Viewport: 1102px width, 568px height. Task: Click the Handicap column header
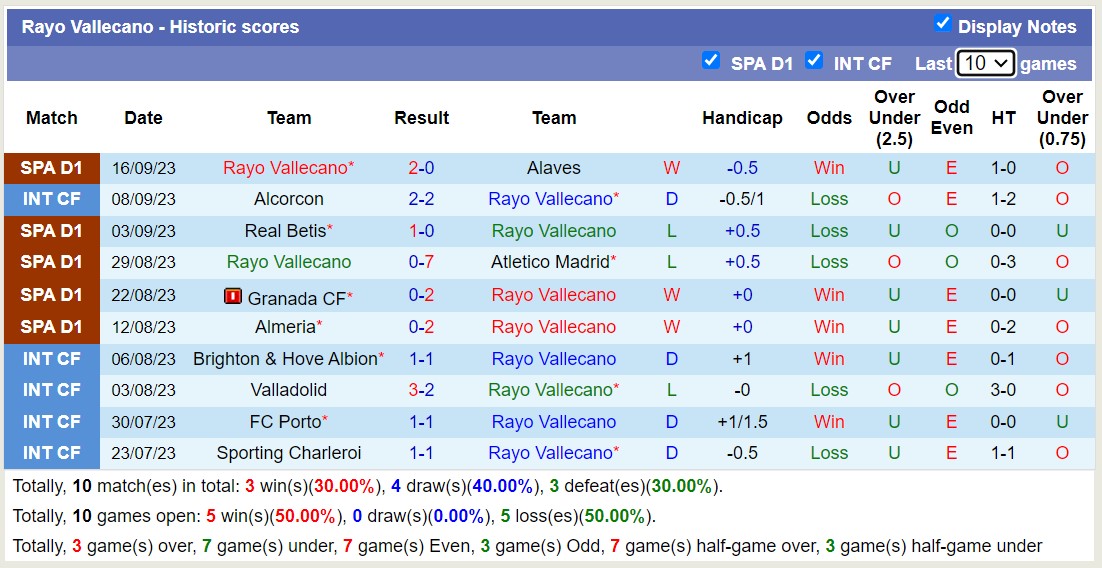click(742, 118)
